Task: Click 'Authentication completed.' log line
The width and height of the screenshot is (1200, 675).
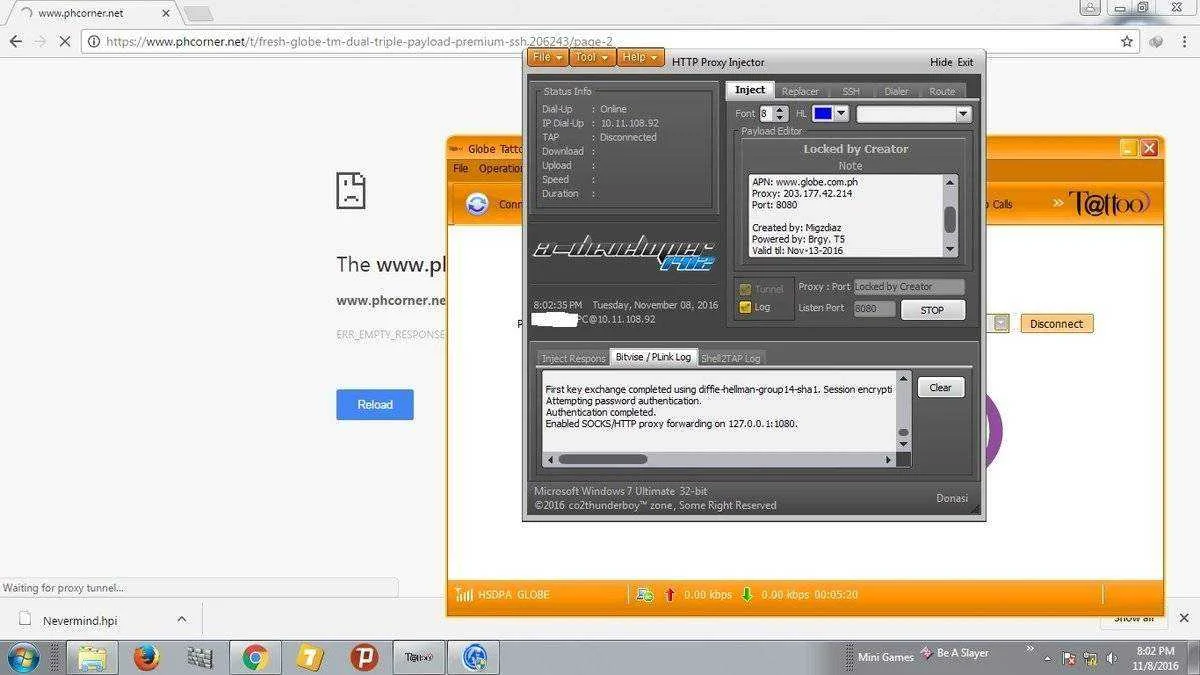Action: tap(600, 412)
